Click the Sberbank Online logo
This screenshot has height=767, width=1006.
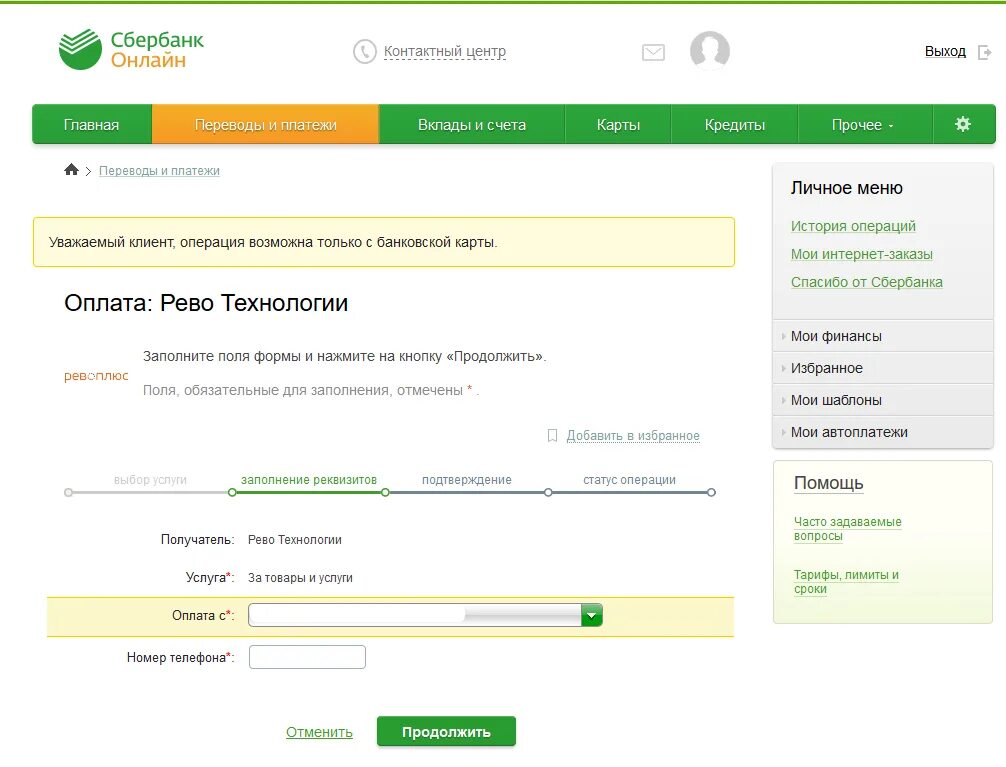(x=131, y=49)
